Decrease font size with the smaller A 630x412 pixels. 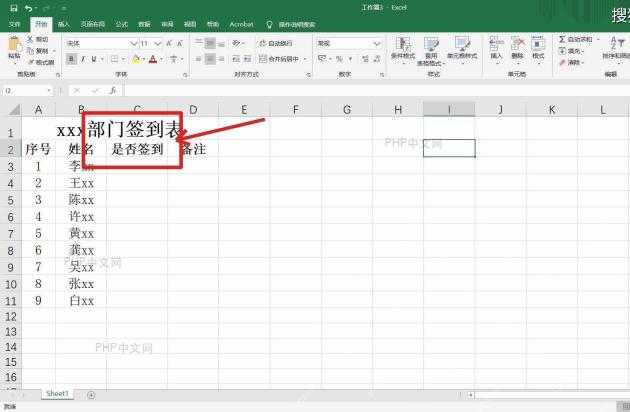(x=180, y=43)
